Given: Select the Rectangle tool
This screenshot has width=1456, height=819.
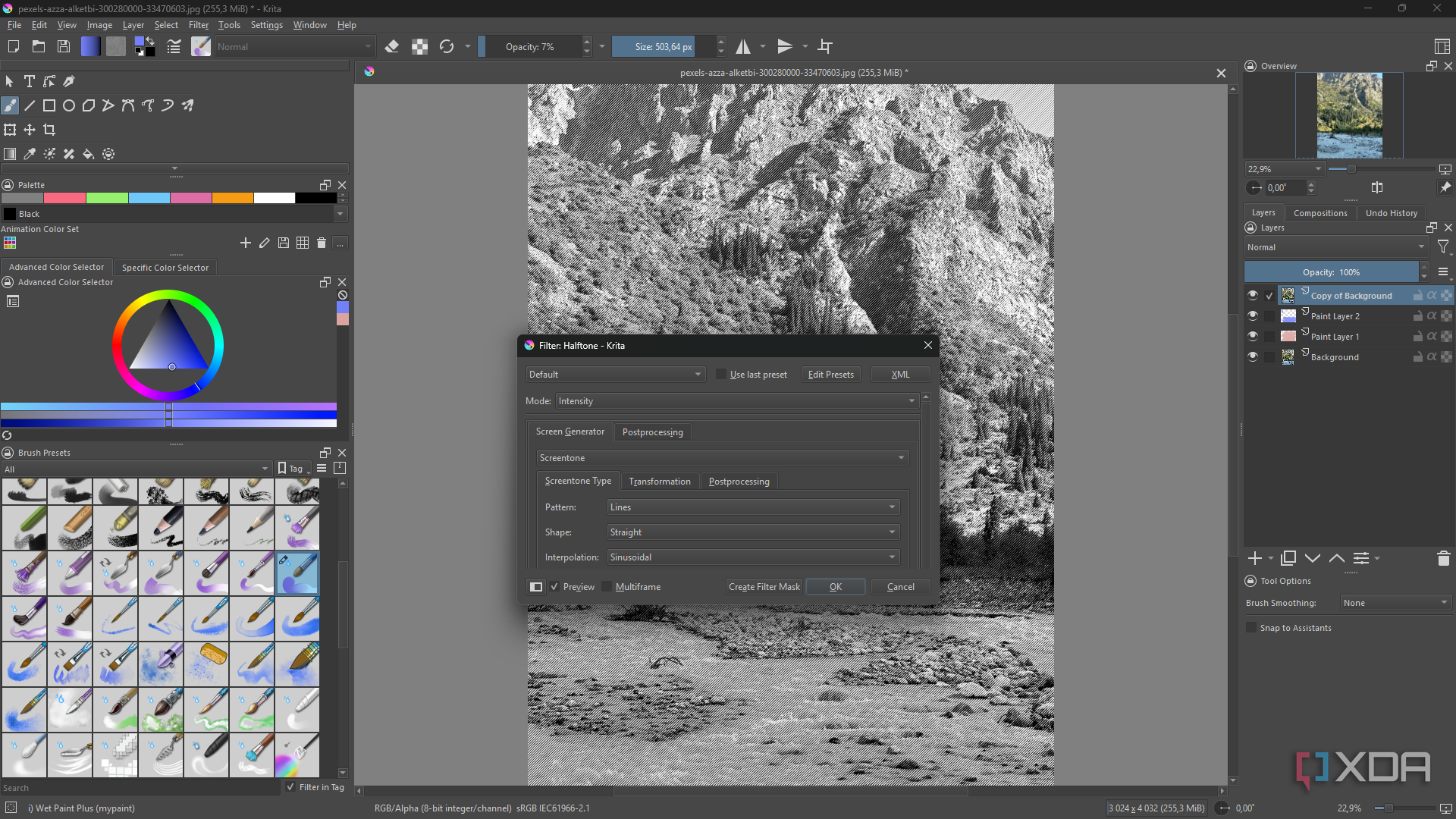Looking at the screenshot, I should 49,105.
